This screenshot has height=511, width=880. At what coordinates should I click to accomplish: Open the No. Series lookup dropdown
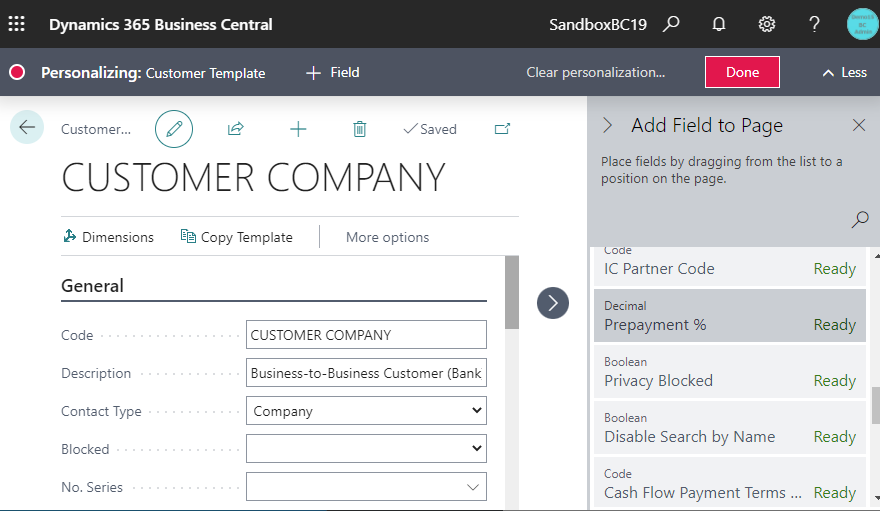pos(473,487)
